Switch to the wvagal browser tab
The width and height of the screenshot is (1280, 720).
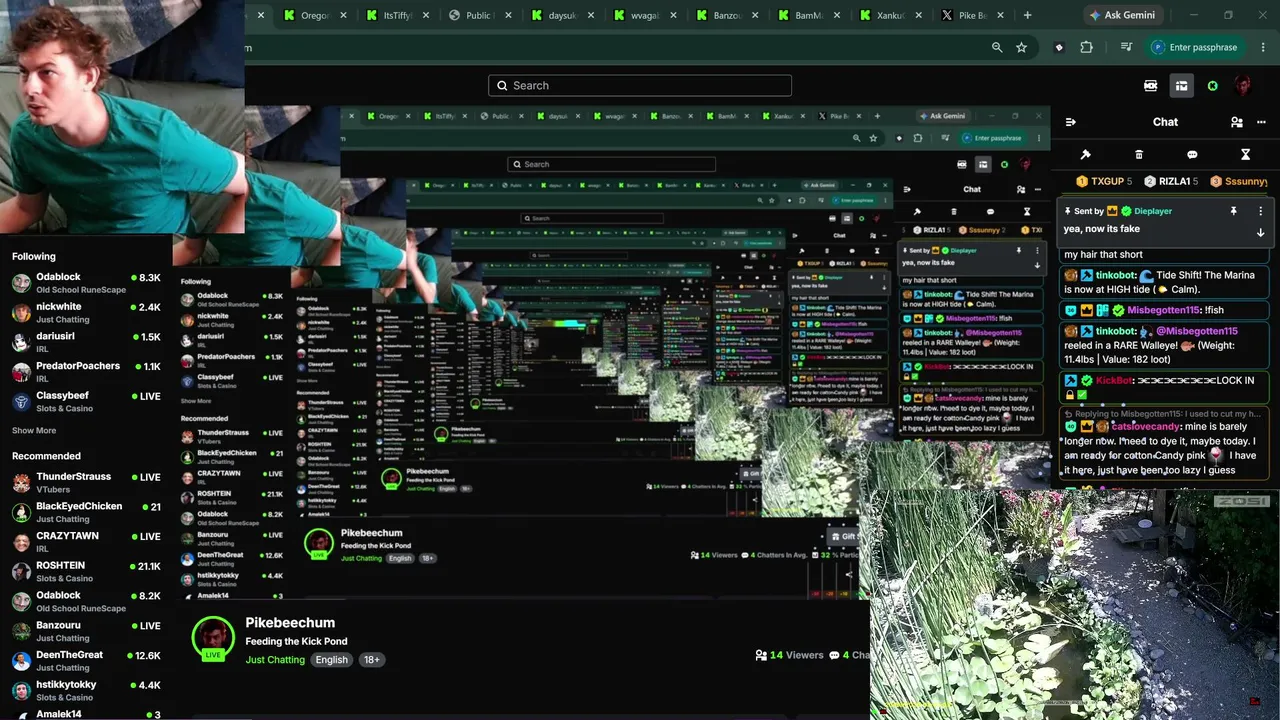643,15
